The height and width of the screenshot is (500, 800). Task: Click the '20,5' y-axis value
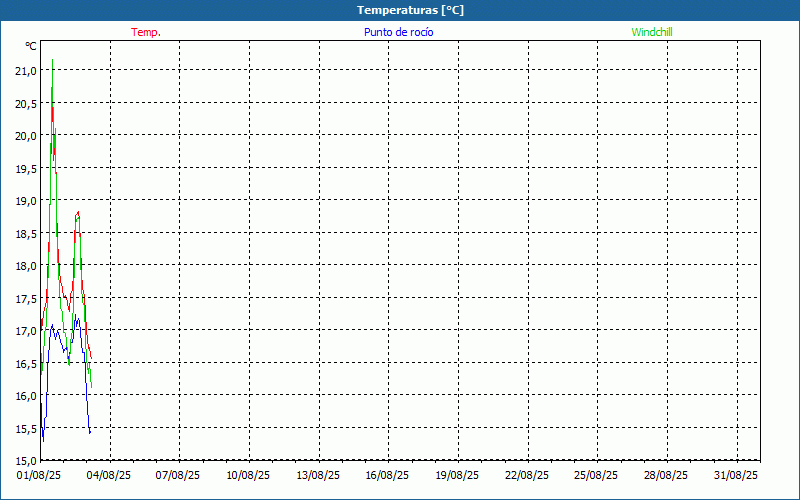[26, 104]
